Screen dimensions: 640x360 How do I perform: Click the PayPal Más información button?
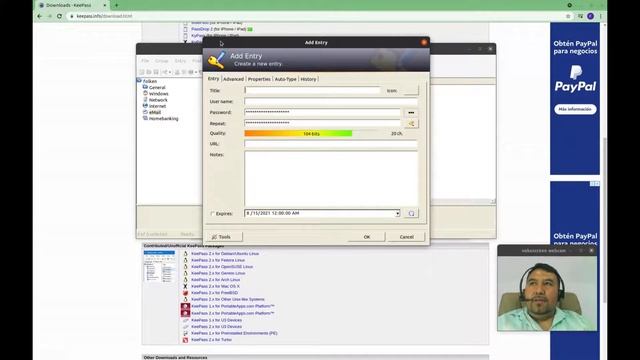575,109
